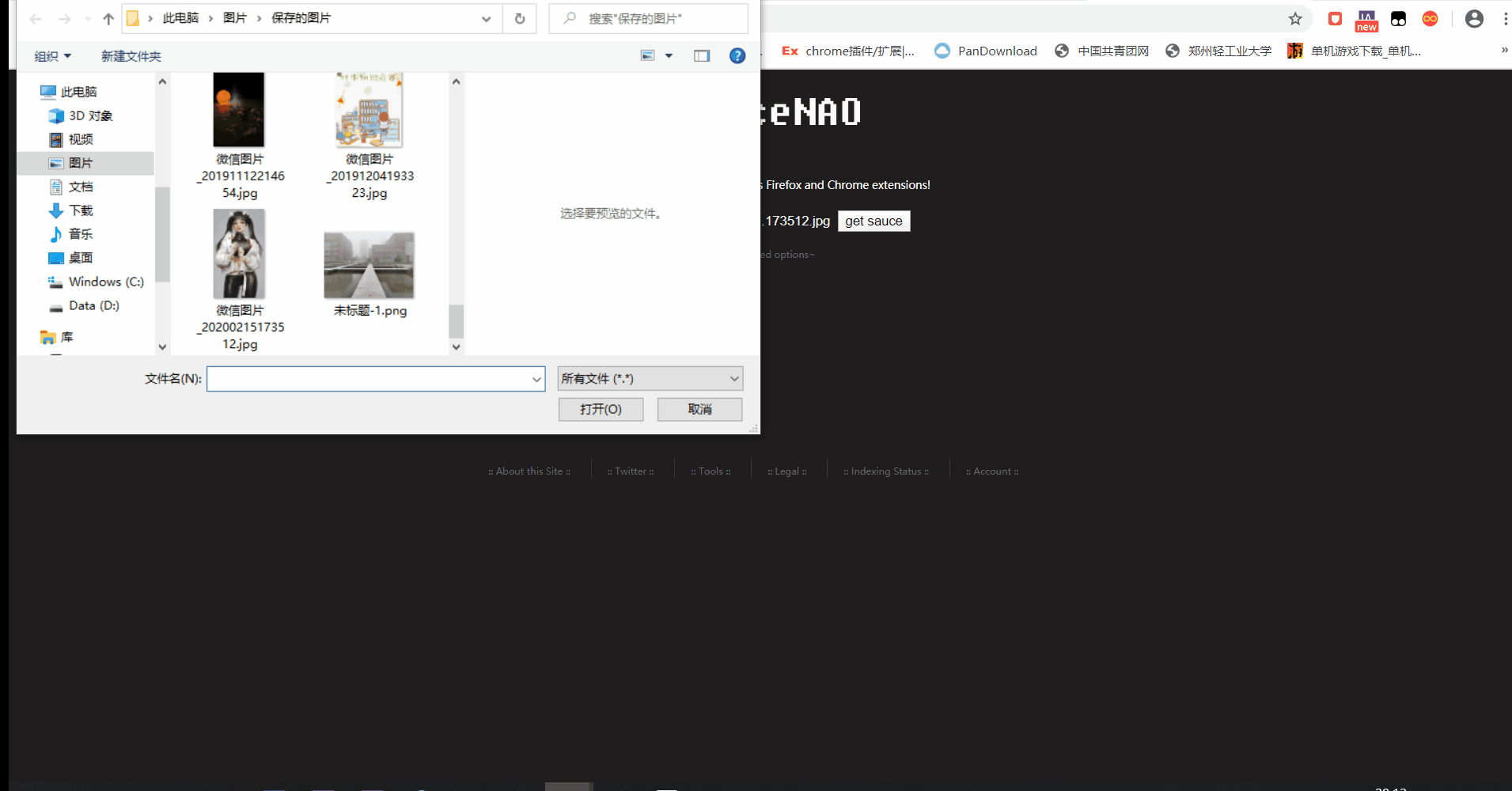Open the 单机游戏下载 bookmark
The height and width of the screenshot is (791, 1512).
pos(1355,51)
